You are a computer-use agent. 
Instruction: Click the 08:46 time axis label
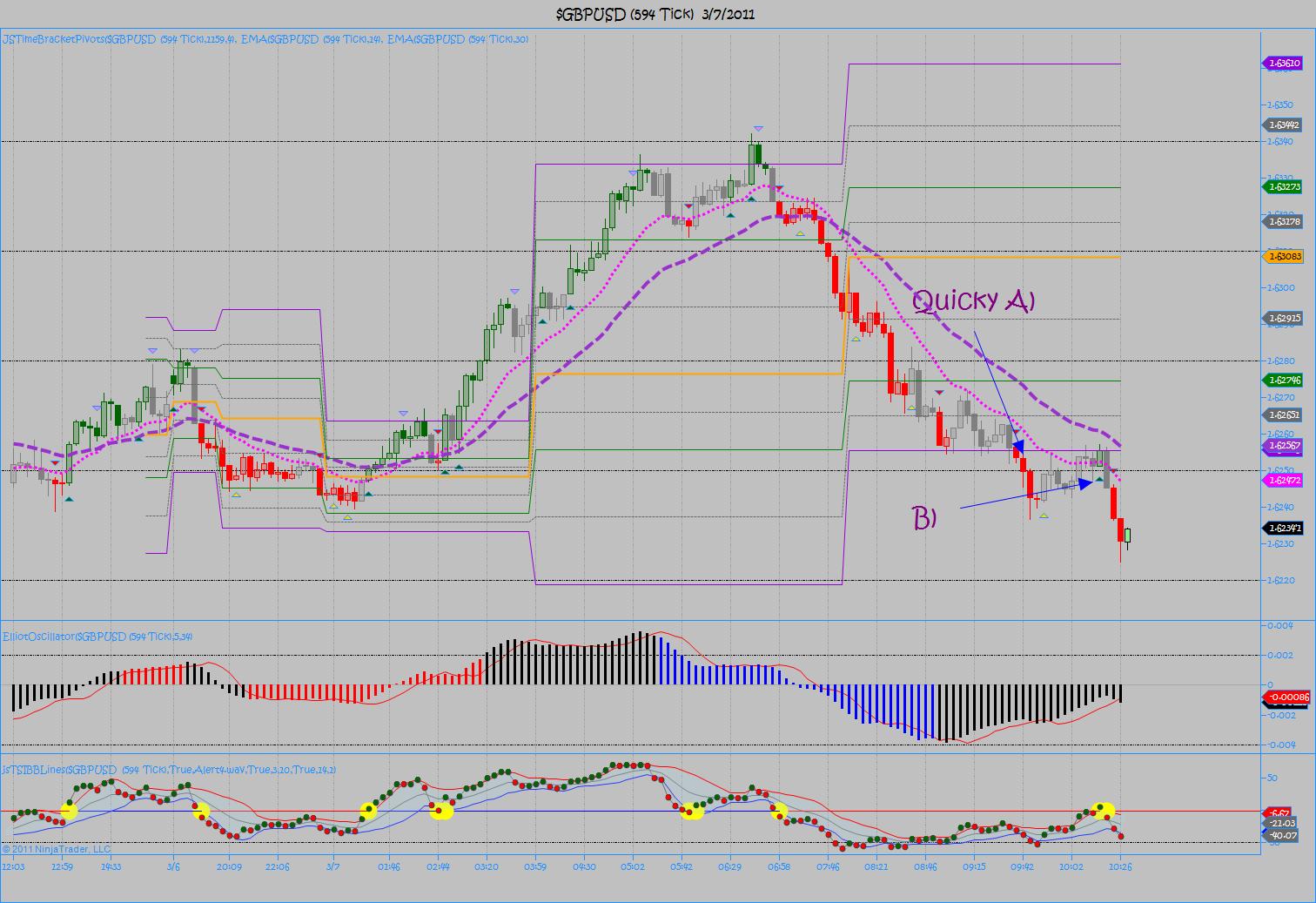pos(926,866)
